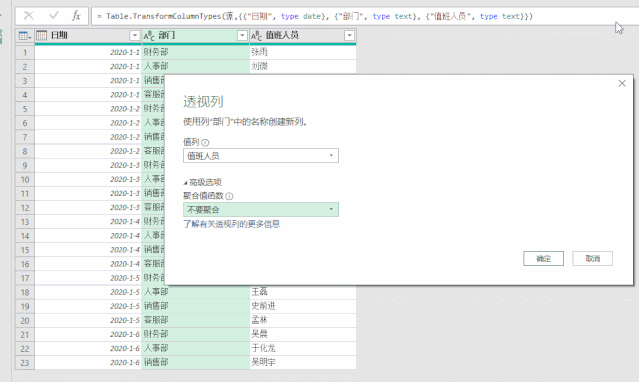Open 日期 column filter dropdown
This screenshot has height=382, width=639.
pyautogui.click(x=134, y=35)
